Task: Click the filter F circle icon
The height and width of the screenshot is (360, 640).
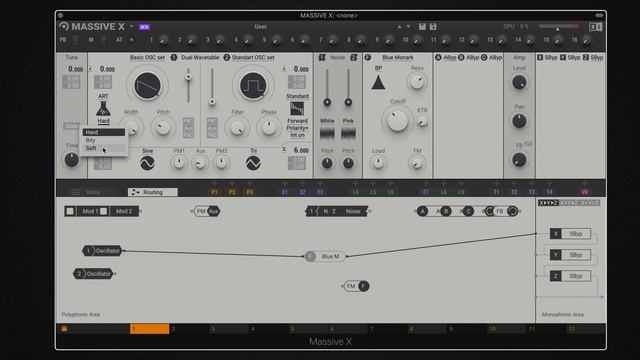Action: click(367, 58)
